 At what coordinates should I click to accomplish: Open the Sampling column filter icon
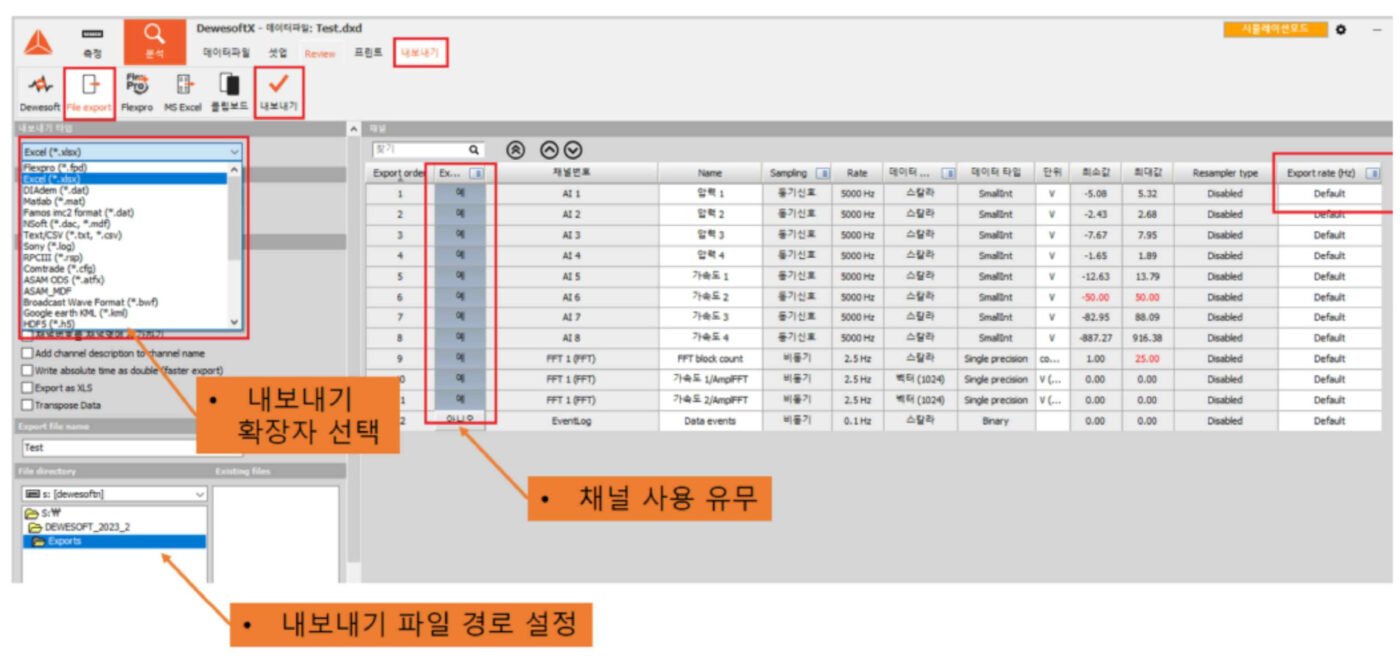[822, 173]
